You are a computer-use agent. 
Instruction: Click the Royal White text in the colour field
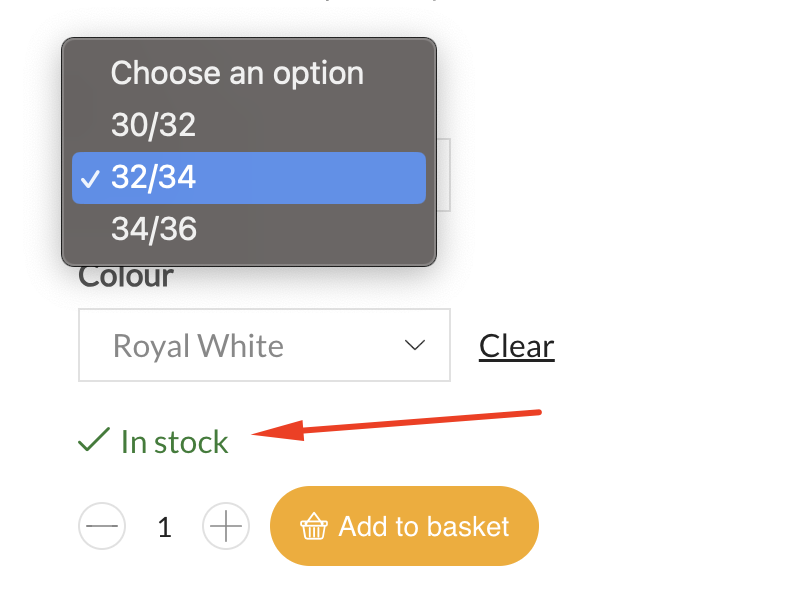198,346
